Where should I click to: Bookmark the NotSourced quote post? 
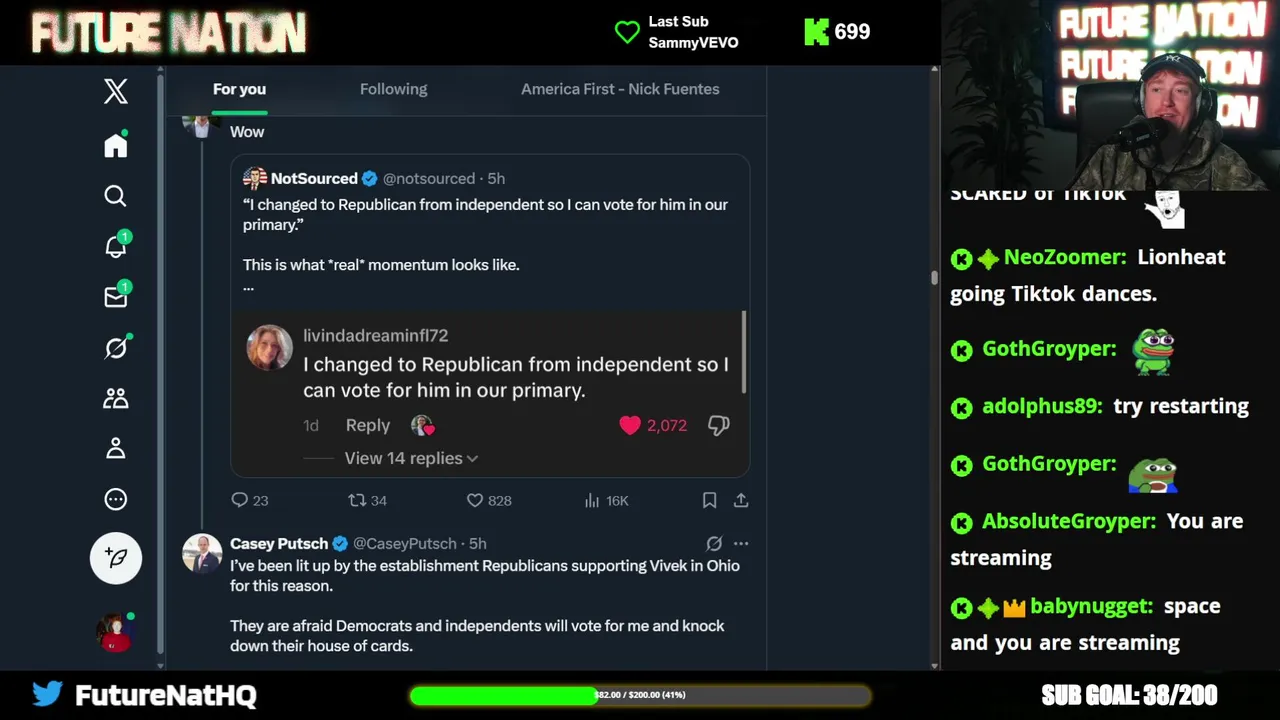(x=709, y=500)
